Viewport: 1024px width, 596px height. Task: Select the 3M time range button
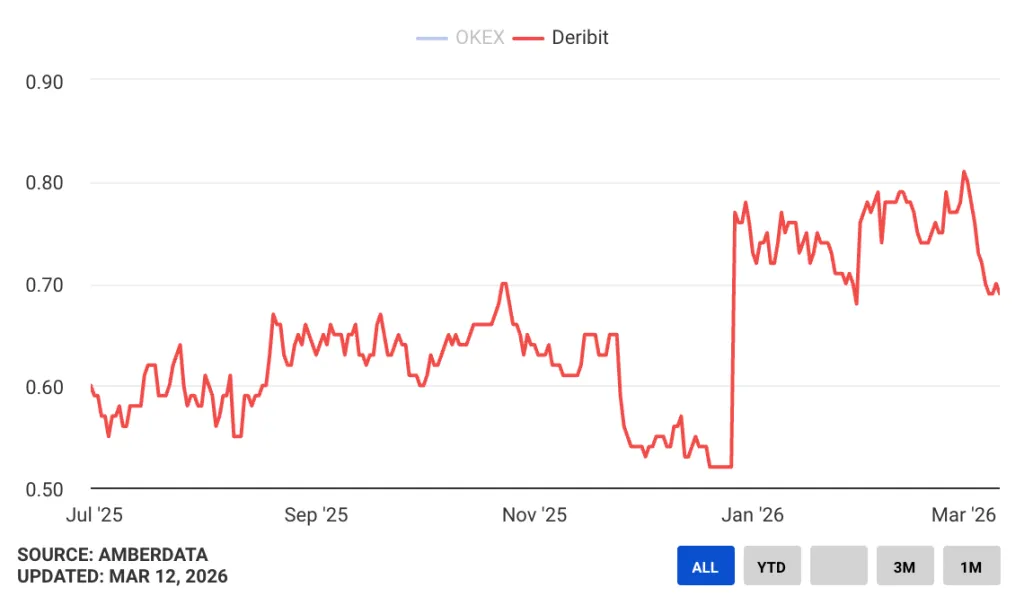pos(904,566)
